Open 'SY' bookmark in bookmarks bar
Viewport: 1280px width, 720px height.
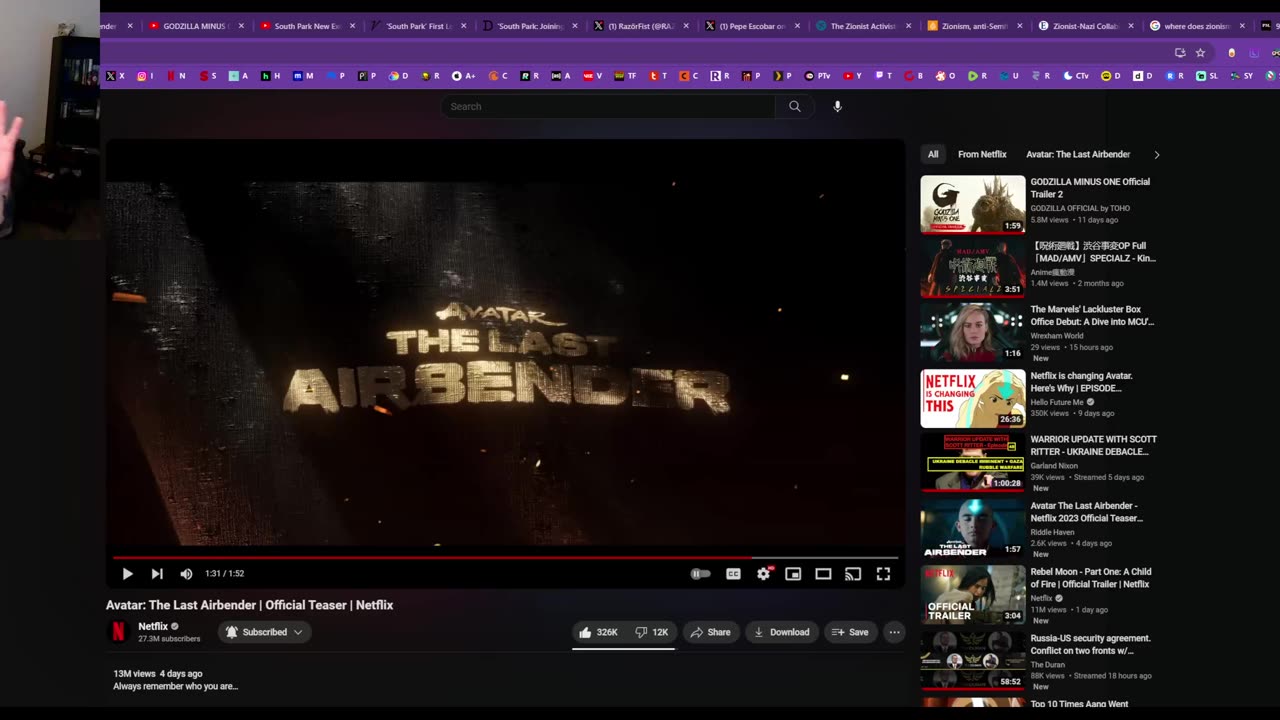[x=1241, y=76]
